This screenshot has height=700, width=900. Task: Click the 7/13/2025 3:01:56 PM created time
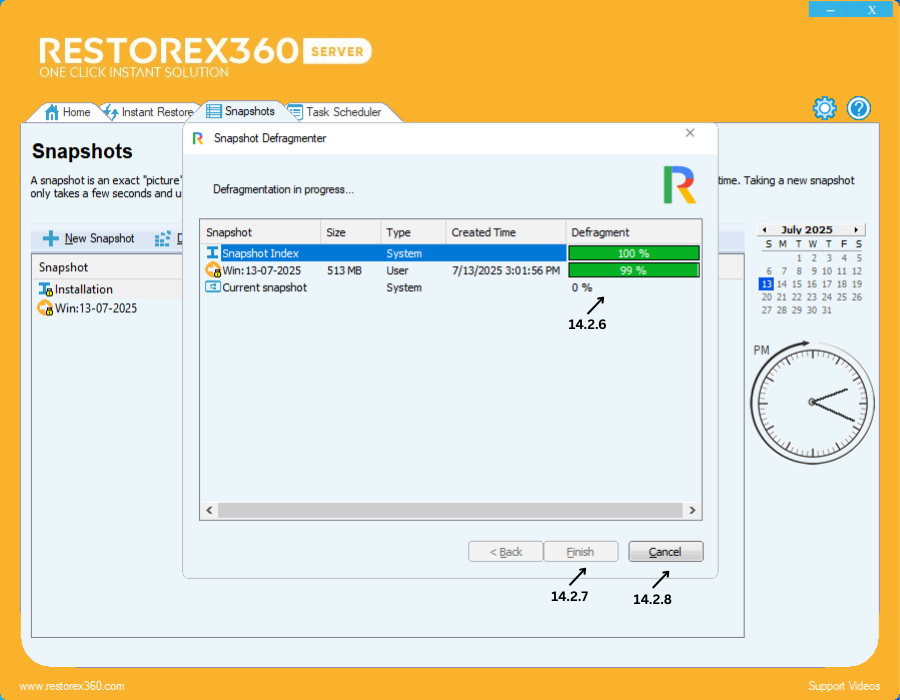(506, 270)
